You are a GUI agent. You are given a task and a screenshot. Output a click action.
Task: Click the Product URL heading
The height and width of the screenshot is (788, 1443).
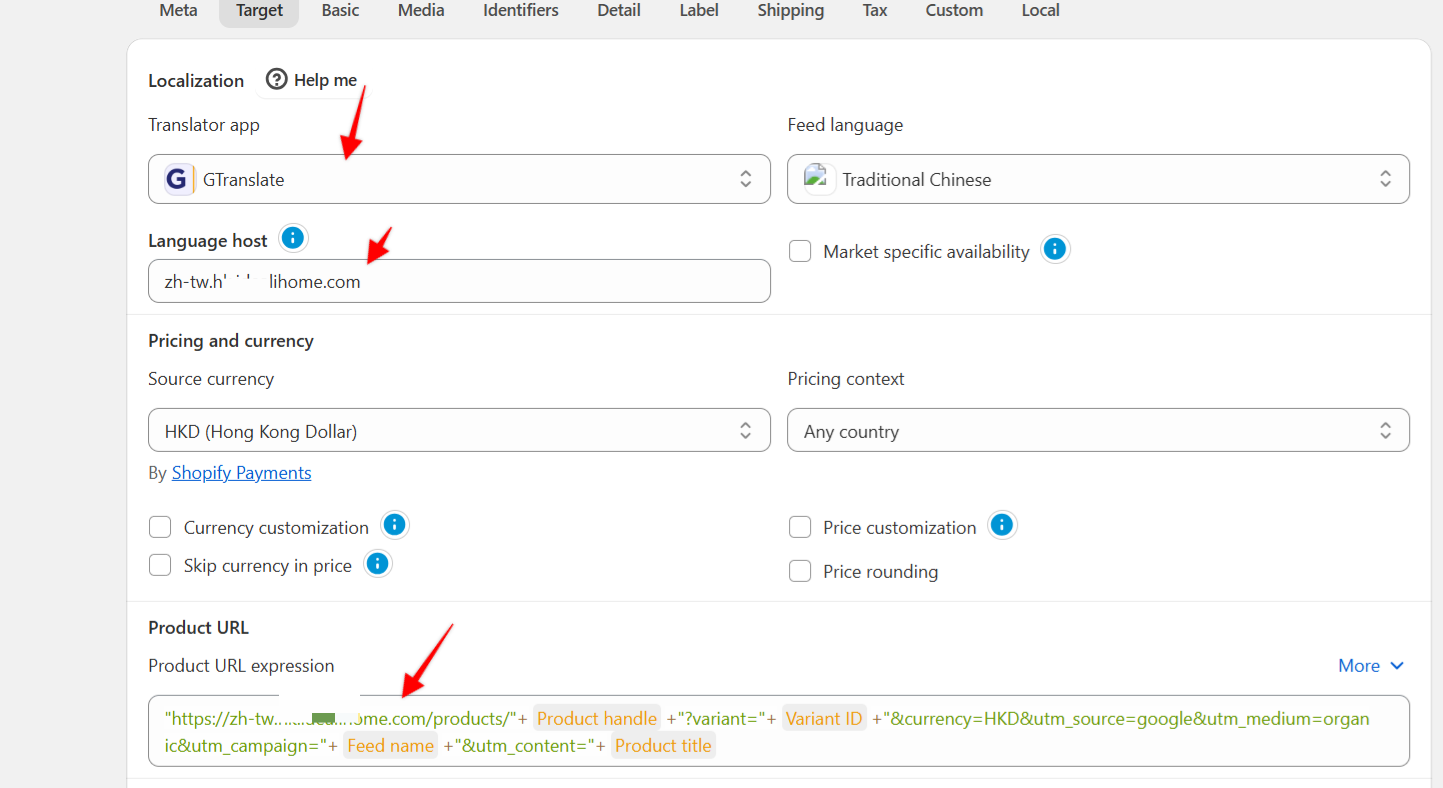[x=198, y=628]
